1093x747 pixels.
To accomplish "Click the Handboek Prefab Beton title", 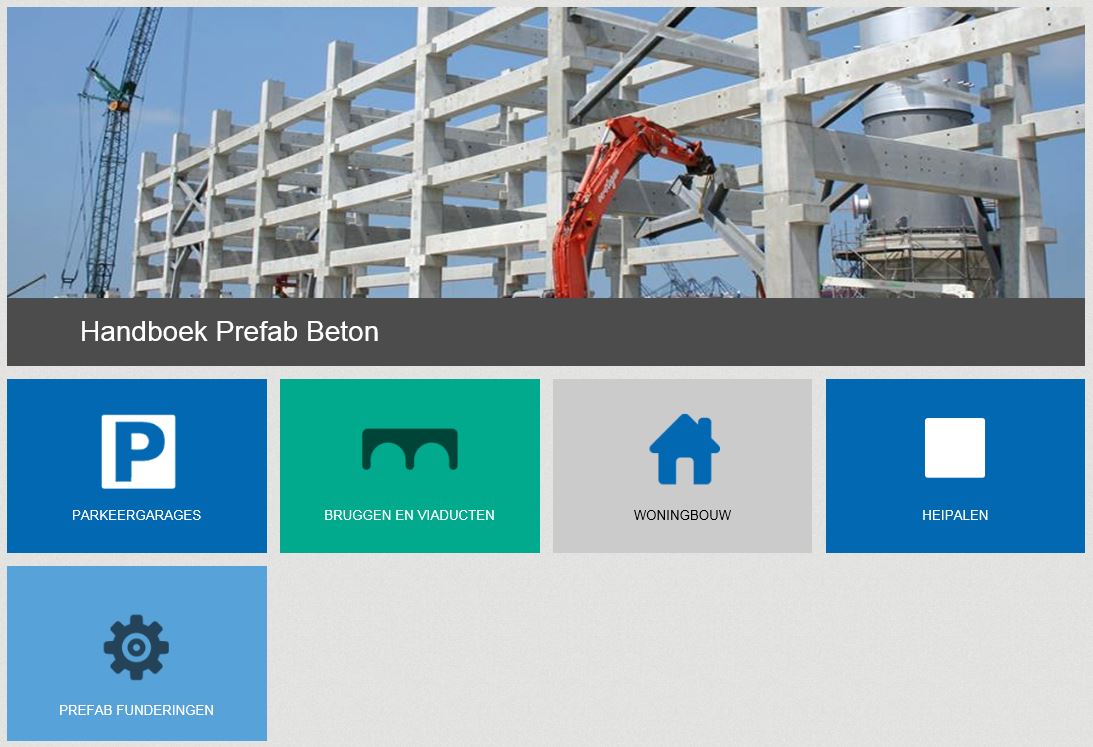I will 229,332.
